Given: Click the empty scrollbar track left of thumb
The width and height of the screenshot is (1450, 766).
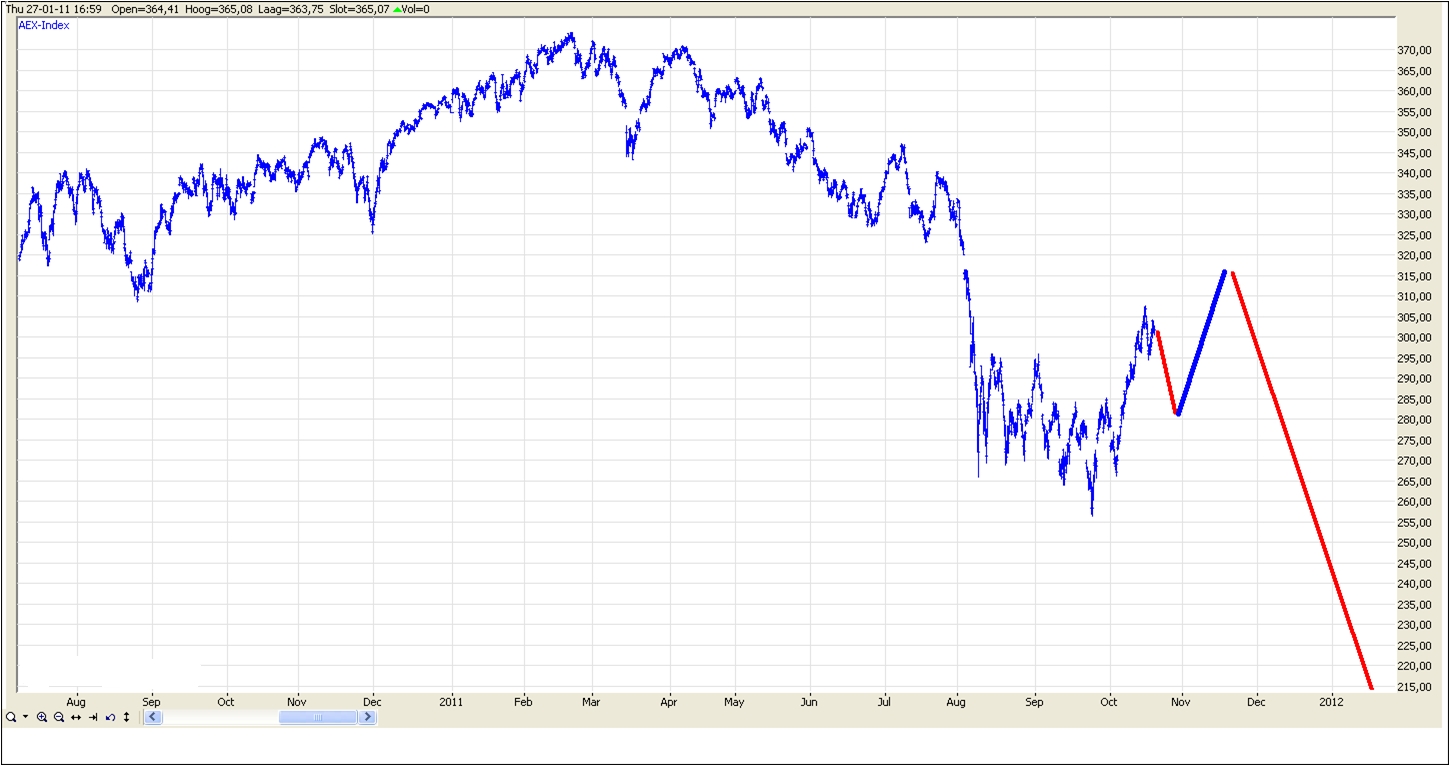Looking at the screenshot, I should 220,718.
